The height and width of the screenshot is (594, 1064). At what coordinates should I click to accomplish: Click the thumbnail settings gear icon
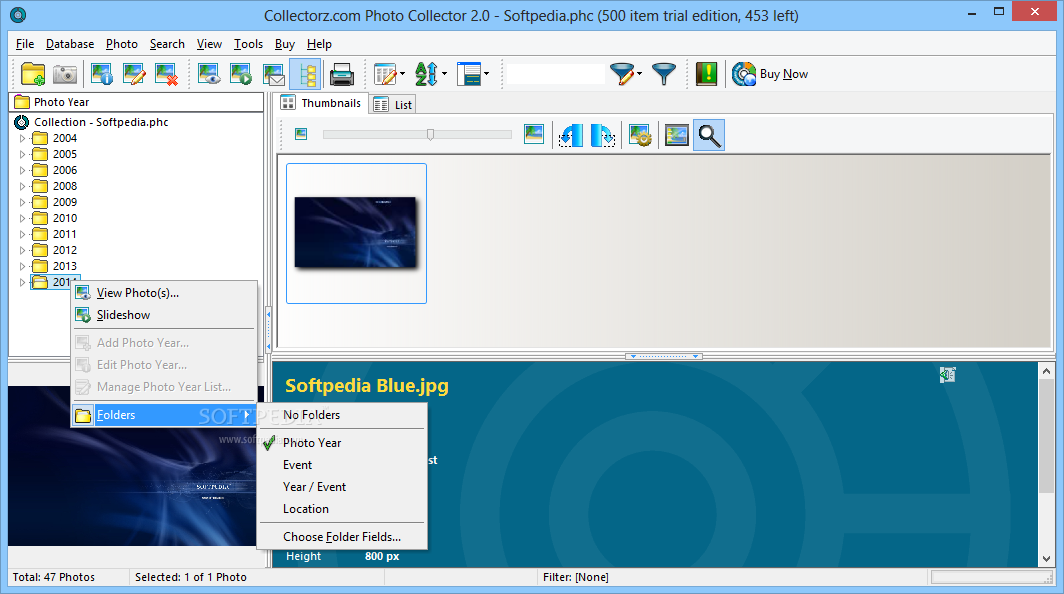641,135
